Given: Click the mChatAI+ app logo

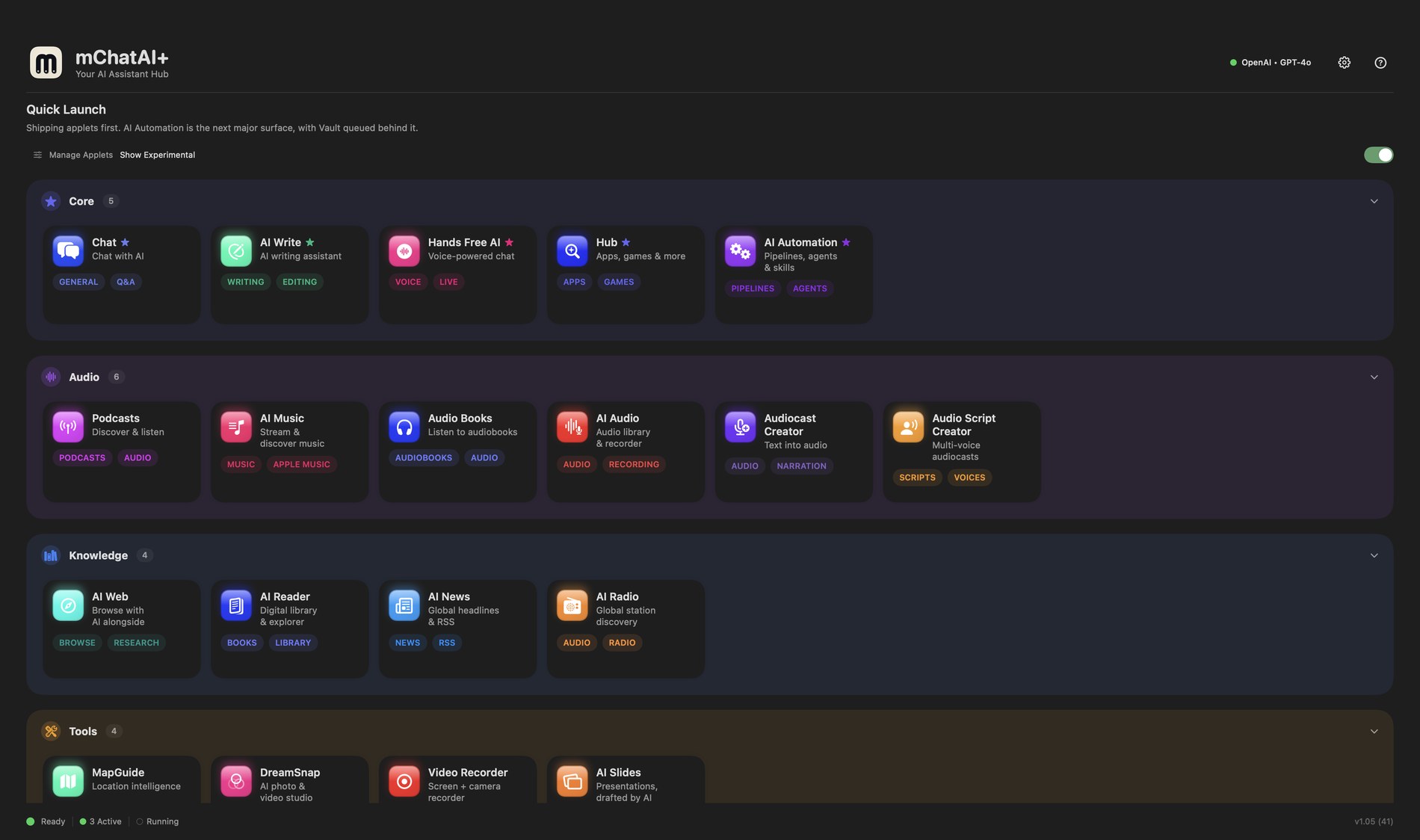Looking at the screenshot, I should pos(46,63).
